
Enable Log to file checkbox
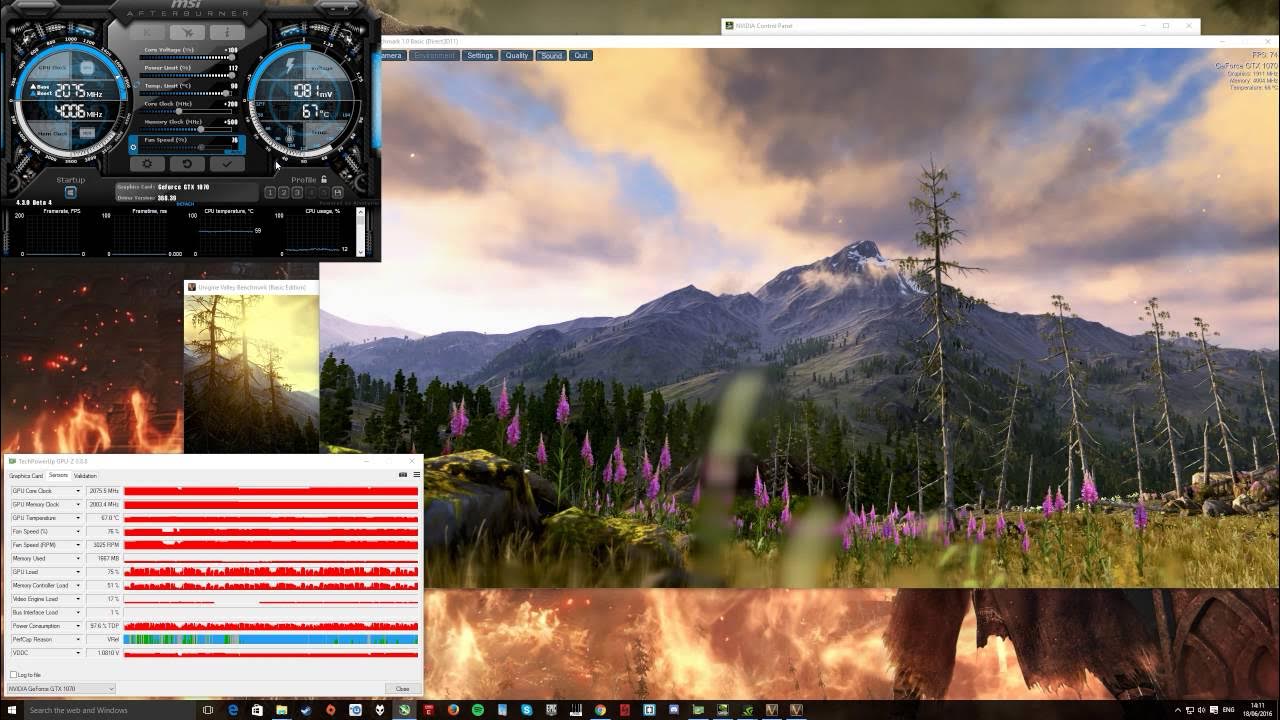tap(13, 675)
